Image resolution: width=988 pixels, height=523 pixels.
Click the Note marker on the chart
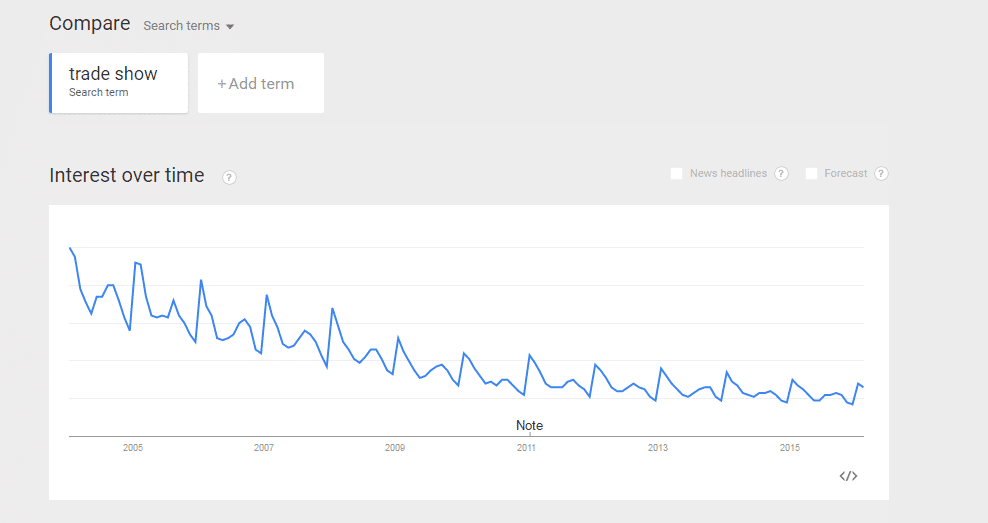tap(529, 425)
